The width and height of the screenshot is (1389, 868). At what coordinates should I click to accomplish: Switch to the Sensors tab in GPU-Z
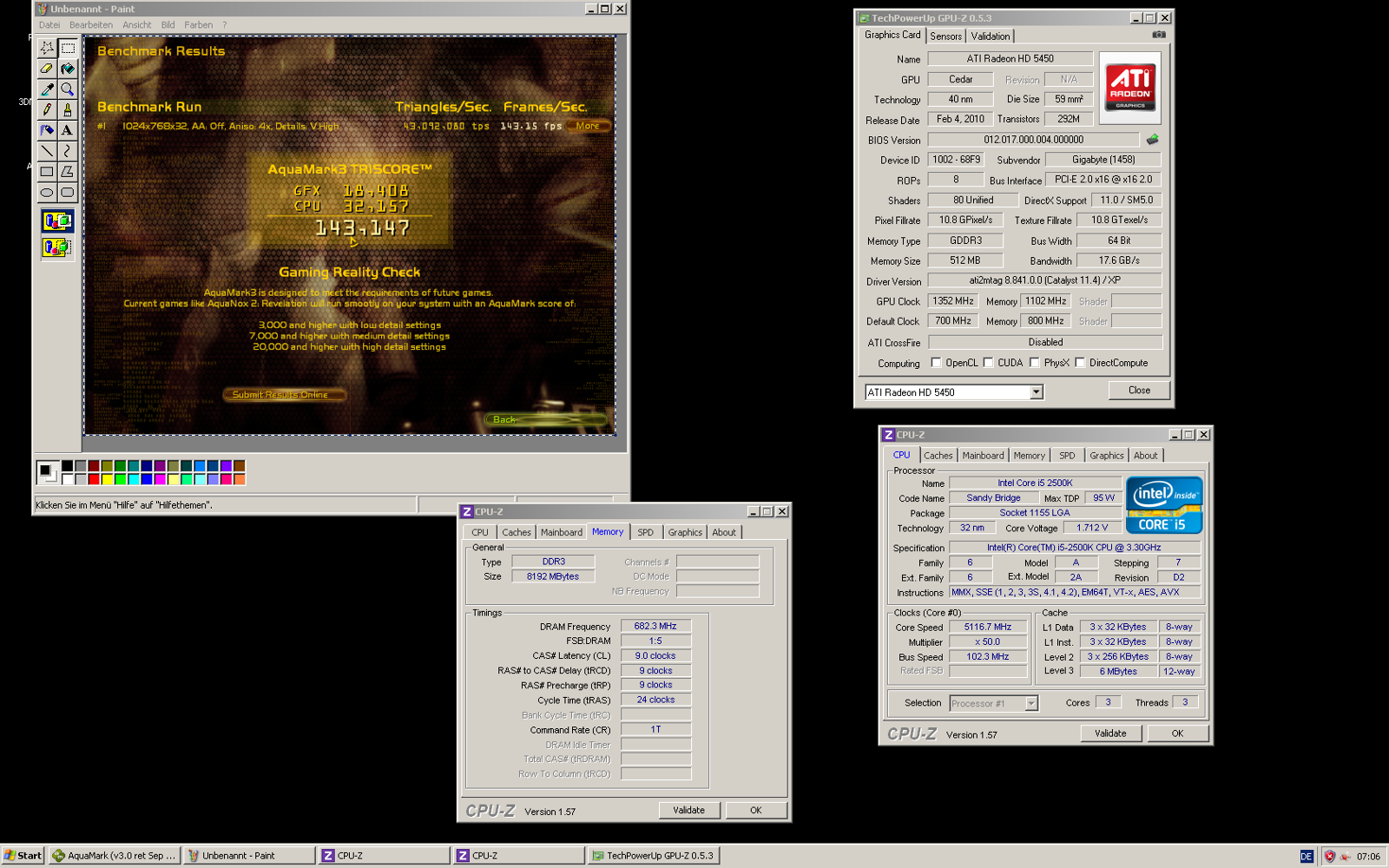945,36
